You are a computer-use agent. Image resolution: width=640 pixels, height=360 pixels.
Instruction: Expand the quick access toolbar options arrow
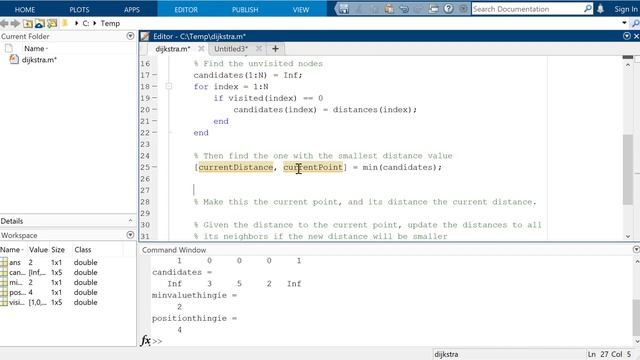click(463, 9)
